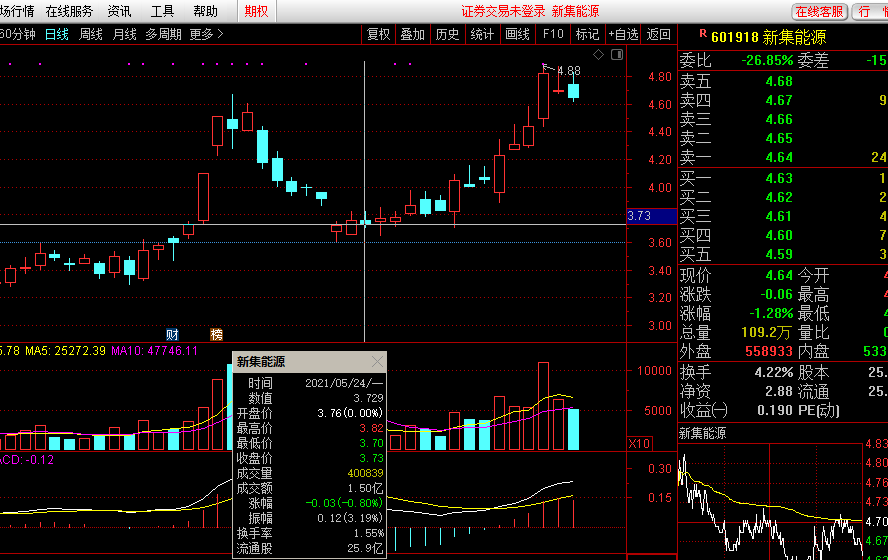Click the 叠加 overlay button

(x=412, y=35)
